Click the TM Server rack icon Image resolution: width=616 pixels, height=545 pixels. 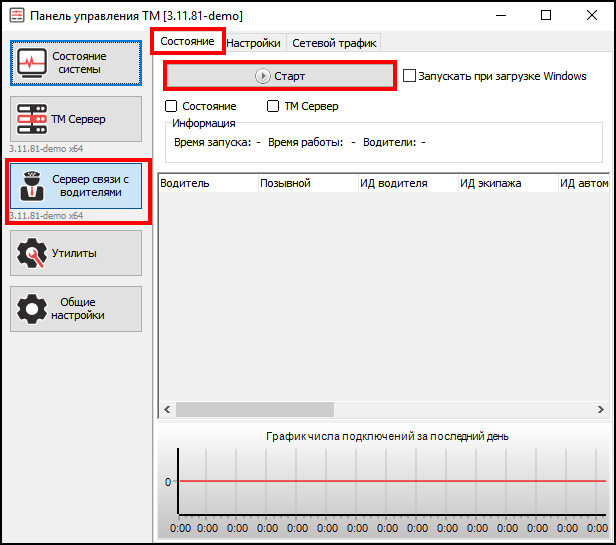(33, 120)
